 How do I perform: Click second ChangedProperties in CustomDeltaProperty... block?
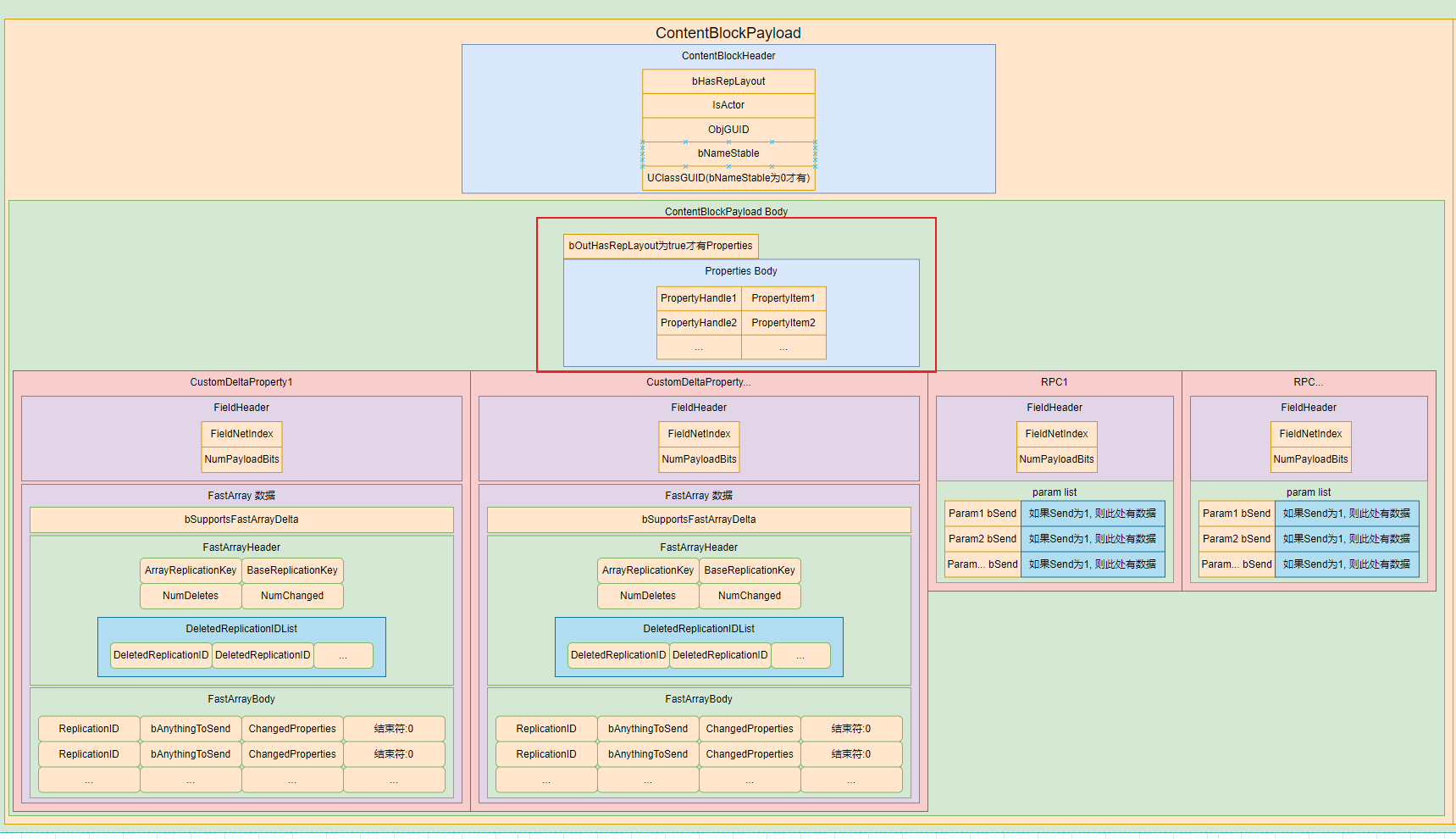[750, 754]
